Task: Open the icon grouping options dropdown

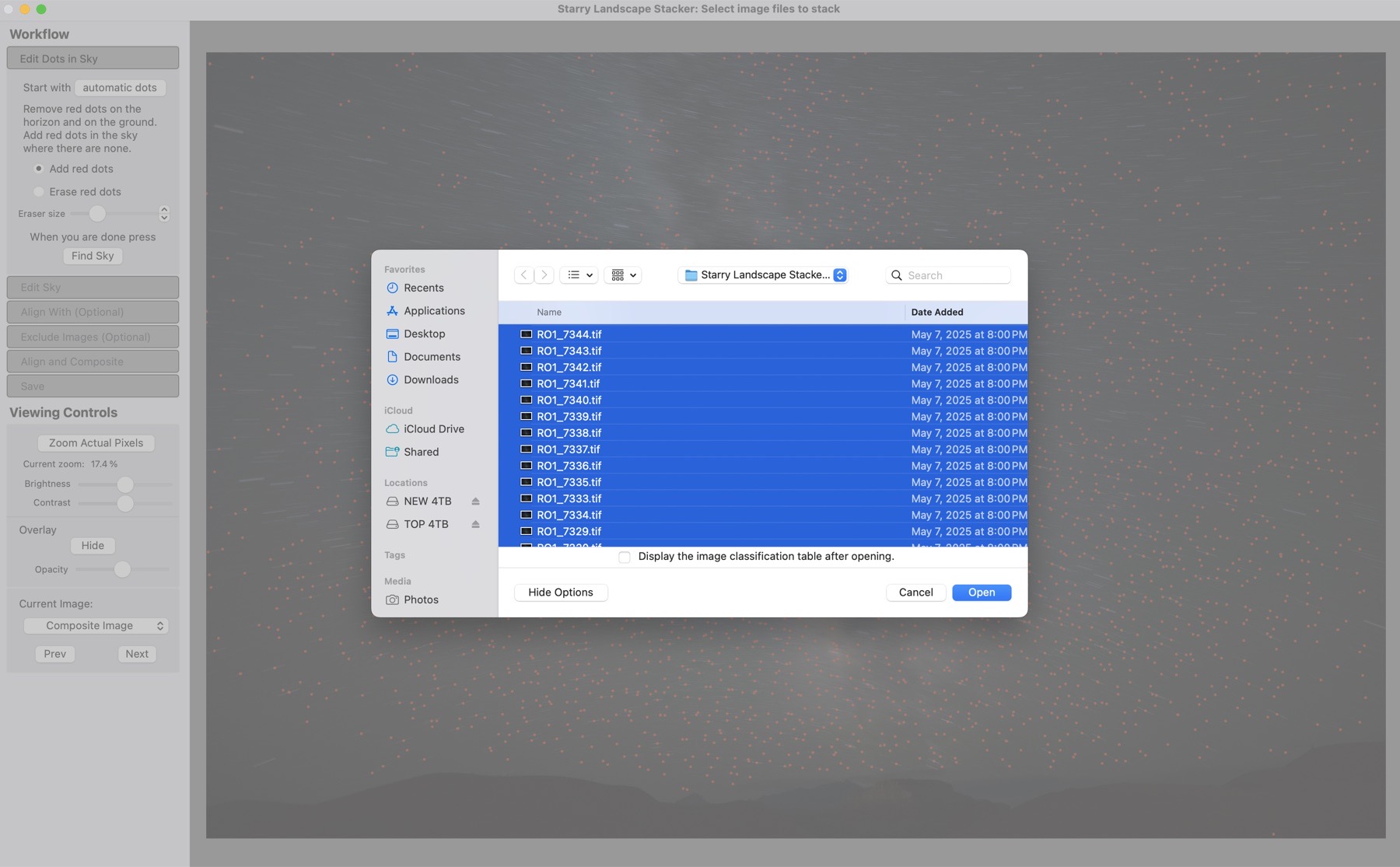Action: click(x=624, y=275)
